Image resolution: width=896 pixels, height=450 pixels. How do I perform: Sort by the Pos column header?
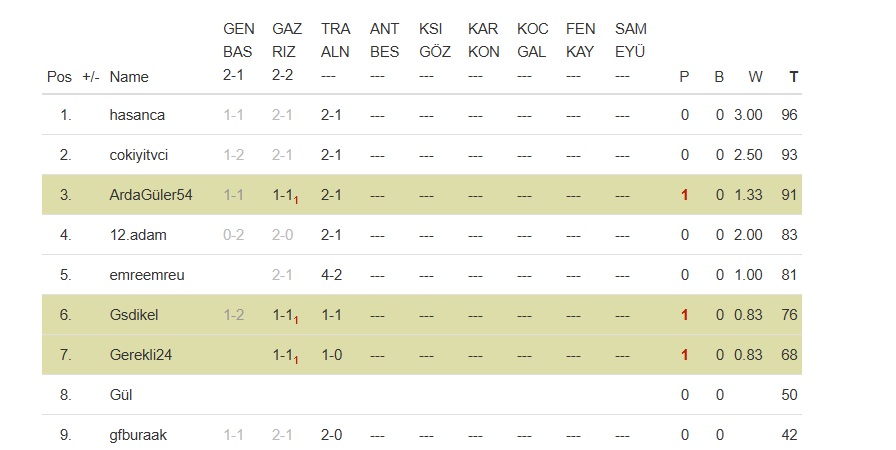tap(59, 76)
